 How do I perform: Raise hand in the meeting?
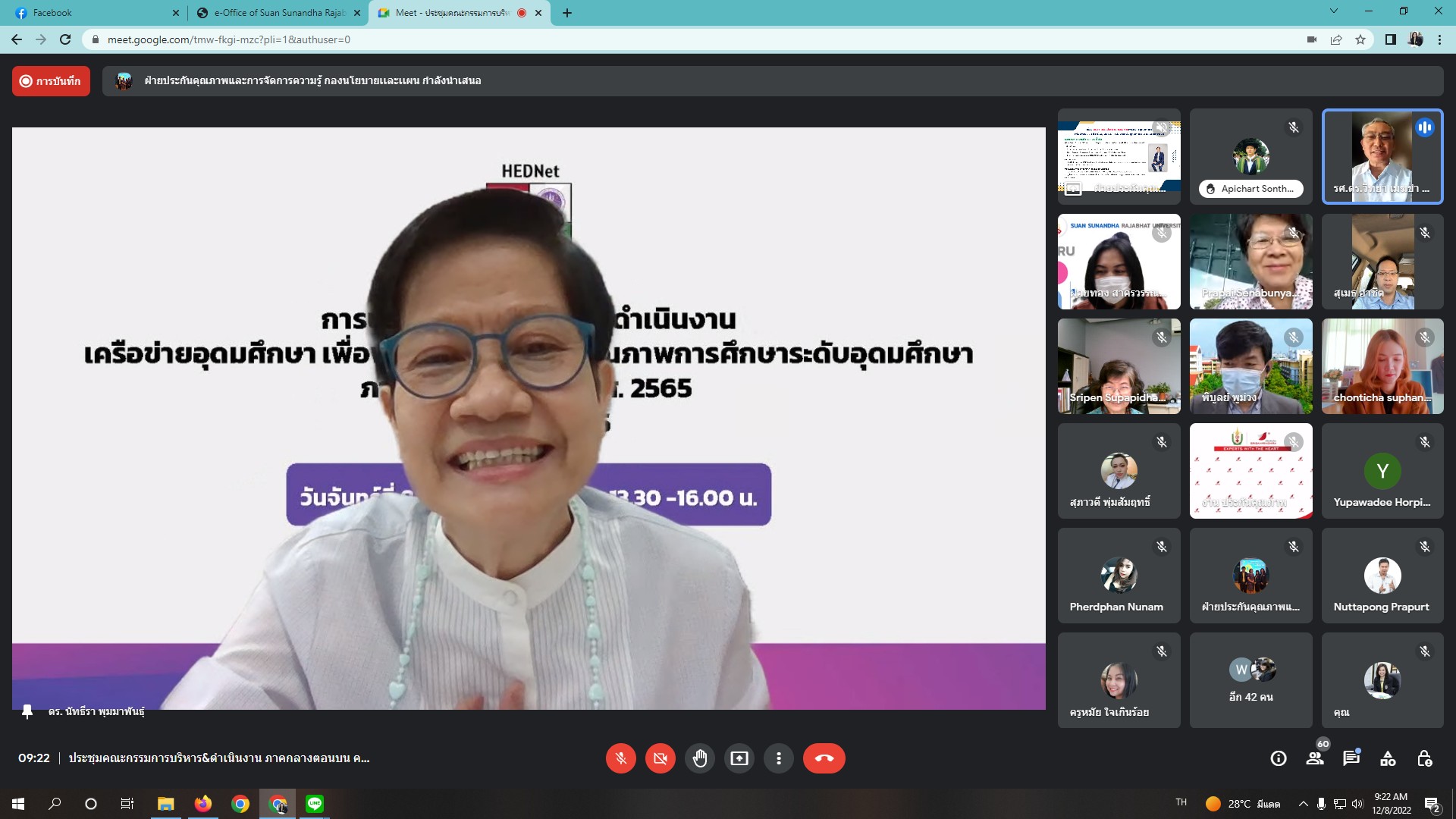[x=699, y=758]
